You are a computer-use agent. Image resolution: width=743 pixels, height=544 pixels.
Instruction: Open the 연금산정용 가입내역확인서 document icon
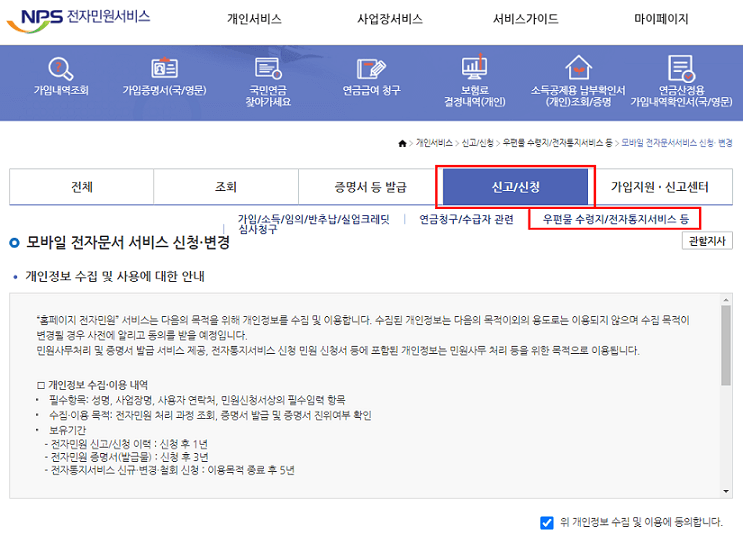[x=681, y=68]
